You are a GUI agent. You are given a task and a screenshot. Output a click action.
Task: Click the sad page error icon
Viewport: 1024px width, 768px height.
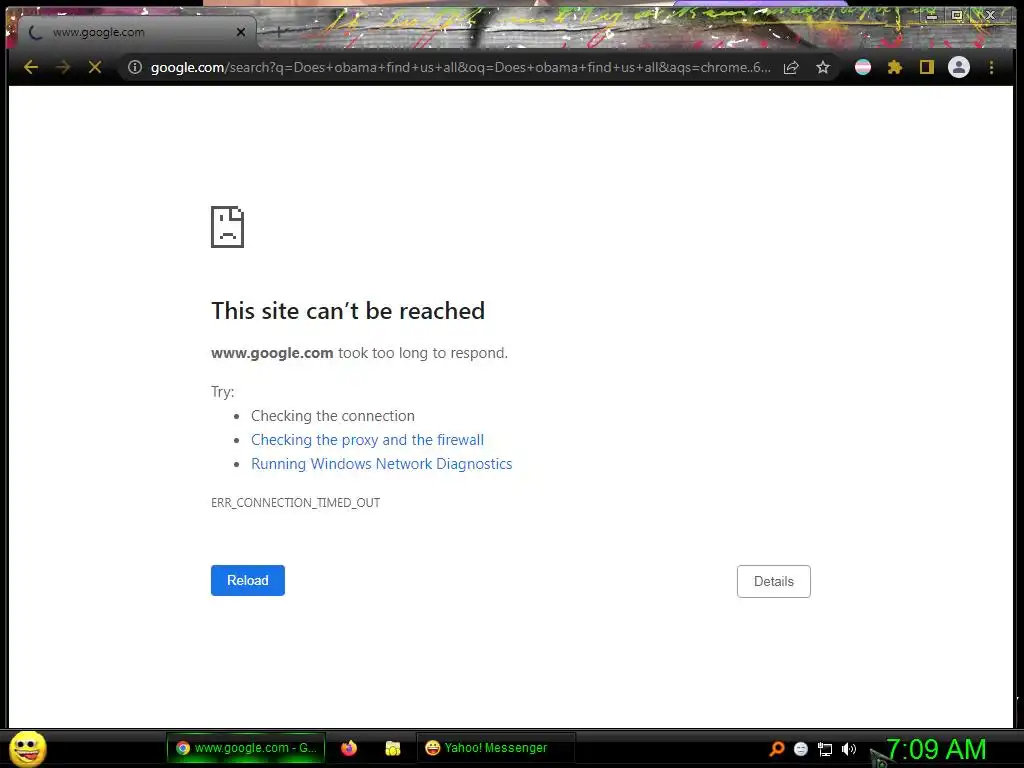(227, 227)
